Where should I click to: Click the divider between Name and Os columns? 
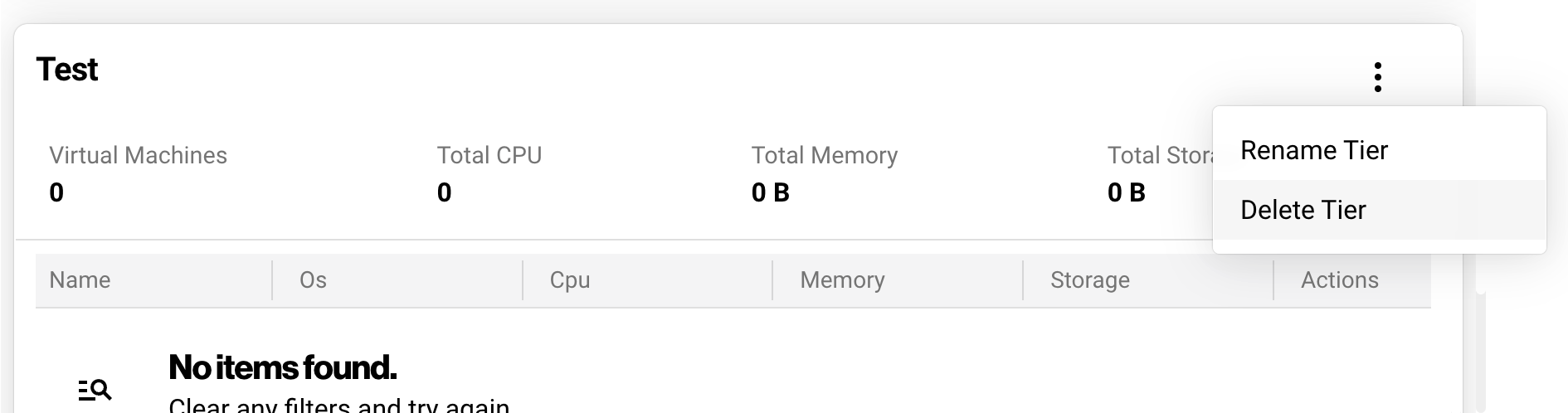tap(272, 280)
